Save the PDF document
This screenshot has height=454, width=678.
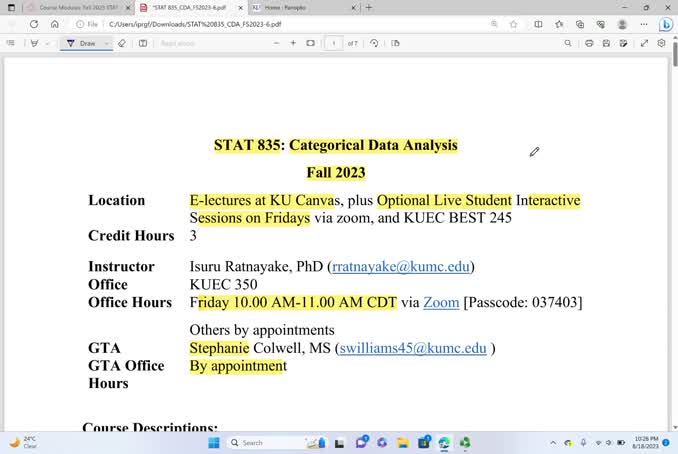coord(606,43)
